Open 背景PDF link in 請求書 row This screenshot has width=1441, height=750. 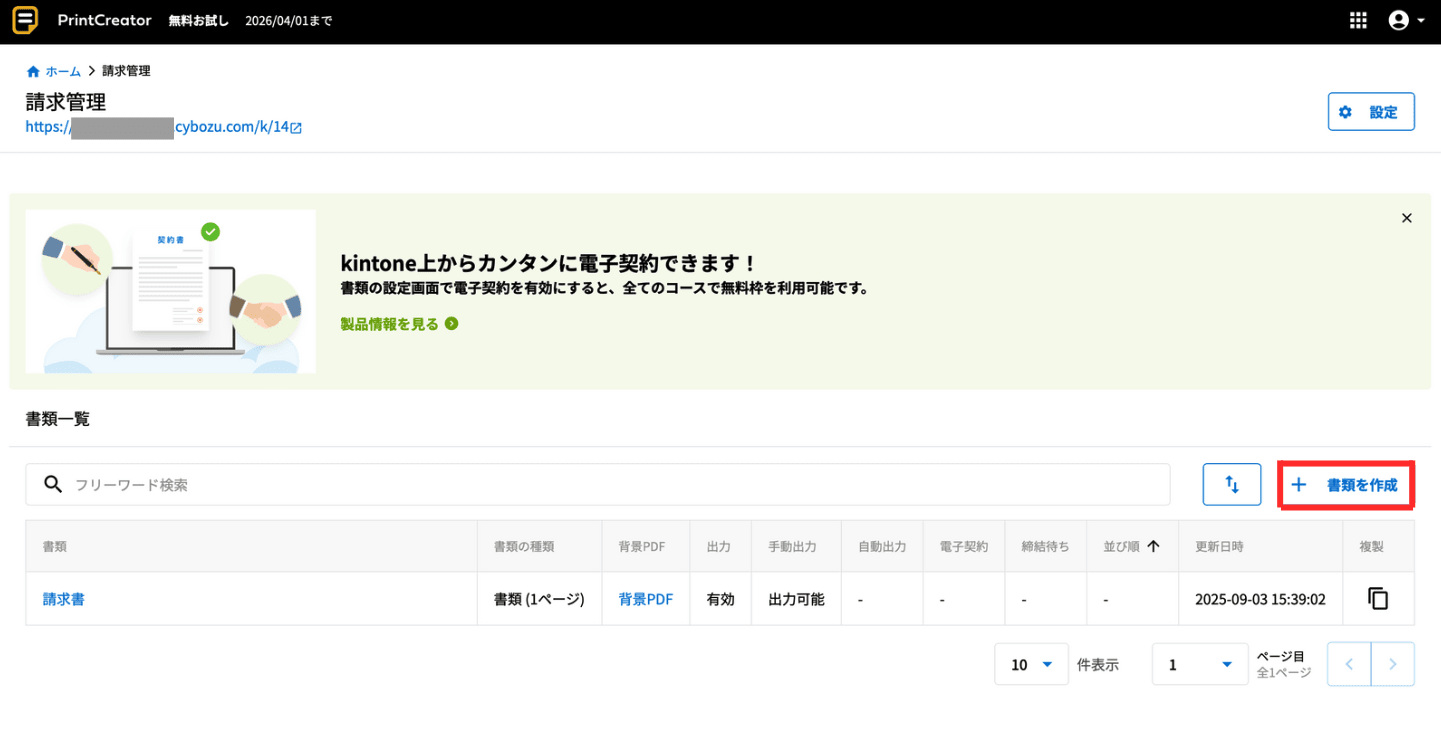click(646, 599)
